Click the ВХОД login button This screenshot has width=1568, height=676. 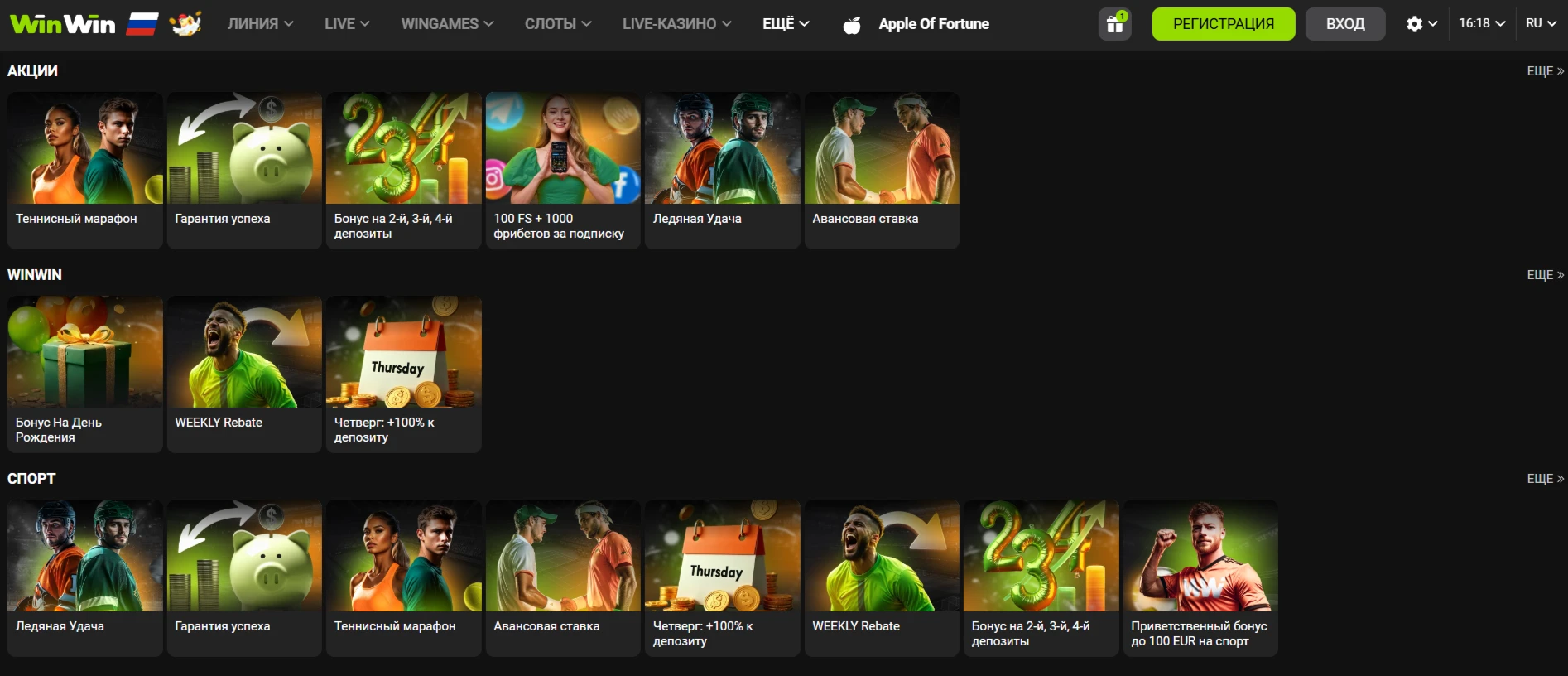pyautogui.click(x=1344, y=24)
